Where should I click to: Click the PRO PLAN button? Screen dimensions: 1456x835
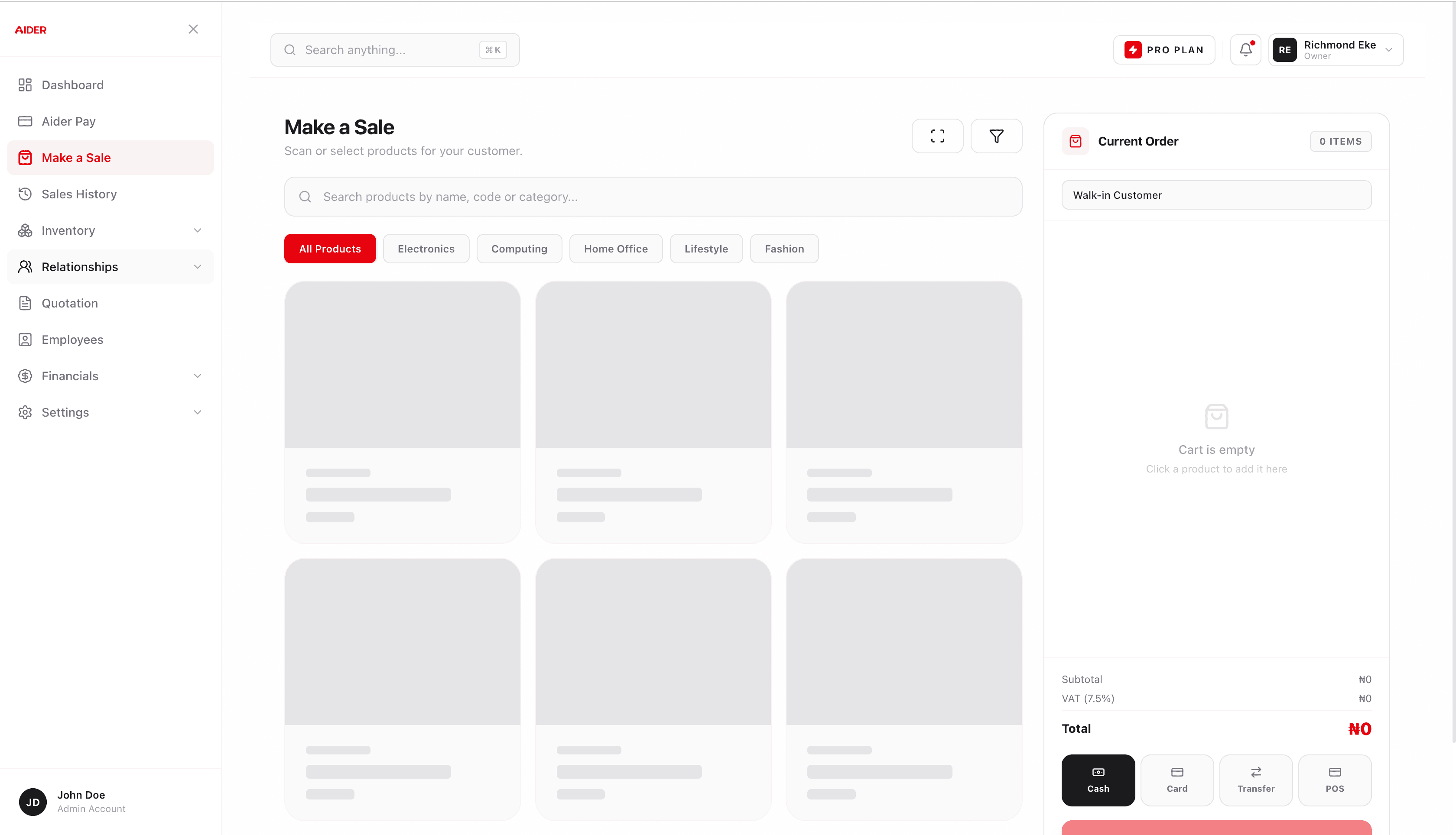pyautogui.click(x=1163, y=49)
